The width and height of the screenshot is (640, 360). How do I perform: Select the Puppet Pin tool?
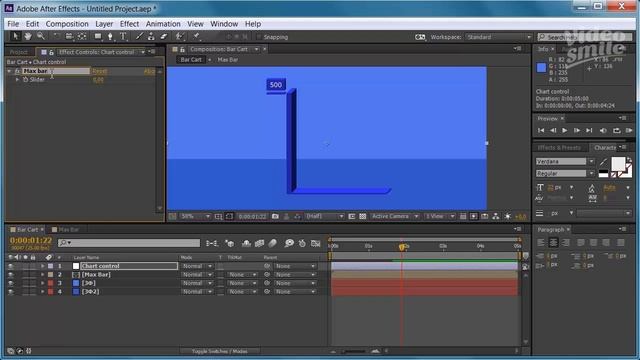pyautogui.click(x=196, y=36)
